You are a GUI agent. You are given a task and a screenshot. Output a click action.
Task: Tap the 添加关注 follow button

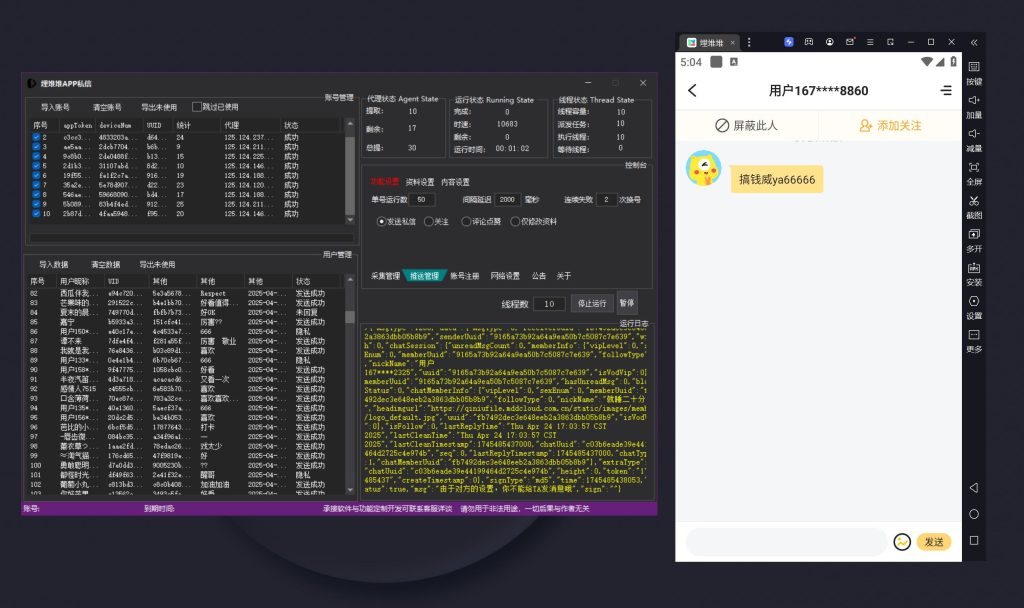coord(890,126)
